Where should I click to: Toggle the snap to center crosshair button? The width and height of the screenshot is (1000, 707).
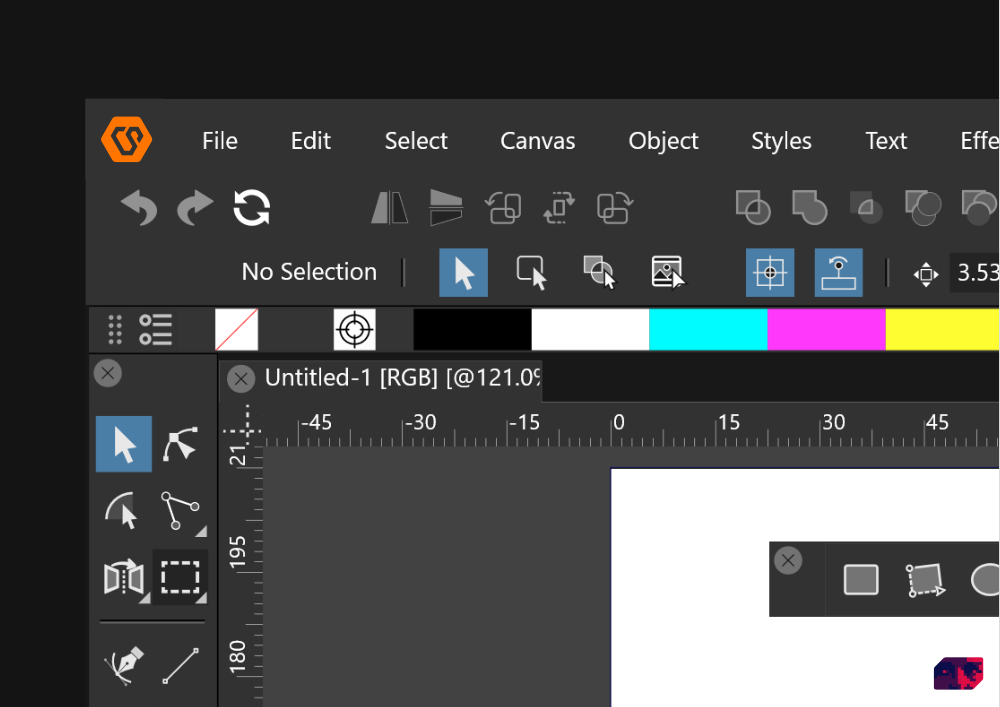click(770, 272)
